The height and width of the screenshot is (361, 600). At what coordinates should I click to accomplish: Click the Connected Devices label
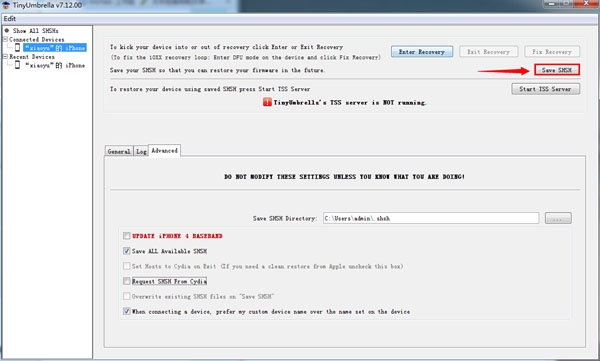[x=37, y=39]
